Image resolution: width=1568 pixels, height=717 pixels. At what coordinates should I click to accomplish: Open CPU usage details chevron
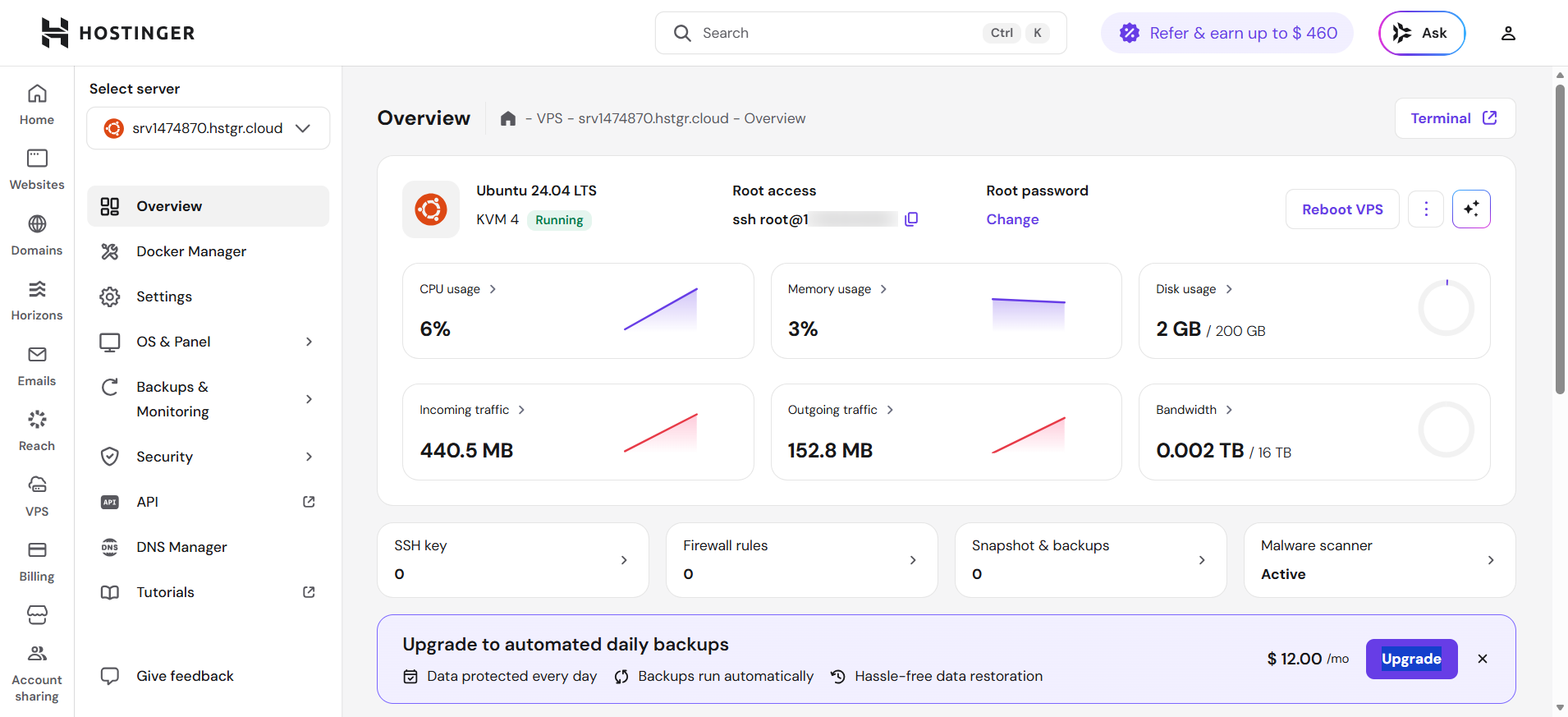(x=493, y=289)
